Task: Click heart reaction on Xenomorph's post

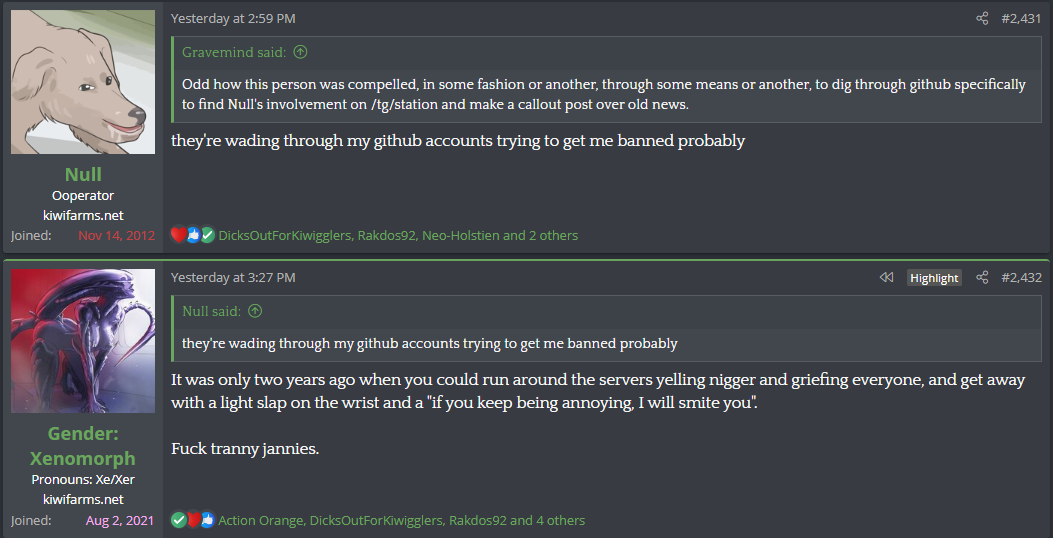Action: coord(193,520)
